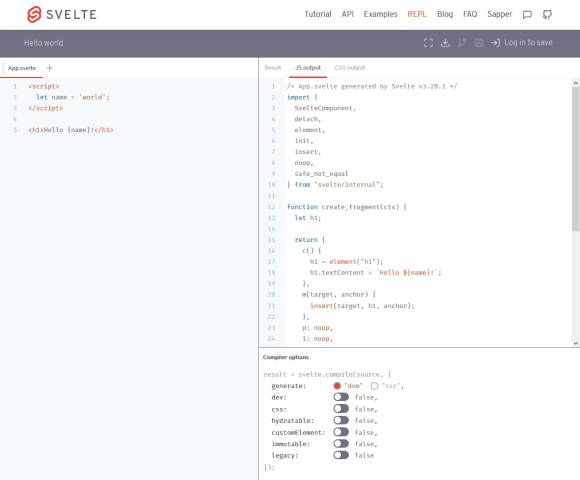Click the JS output scrollbar up arrow
This screenshot has width=580, height=480.
tap(576, 84)
